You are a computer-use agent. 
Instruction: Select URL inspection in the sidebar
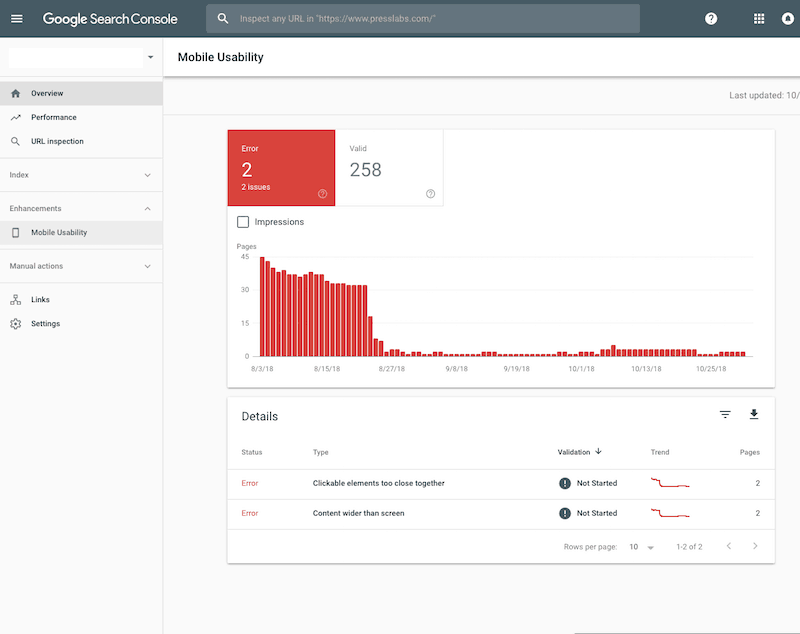[x=81, y=141]
